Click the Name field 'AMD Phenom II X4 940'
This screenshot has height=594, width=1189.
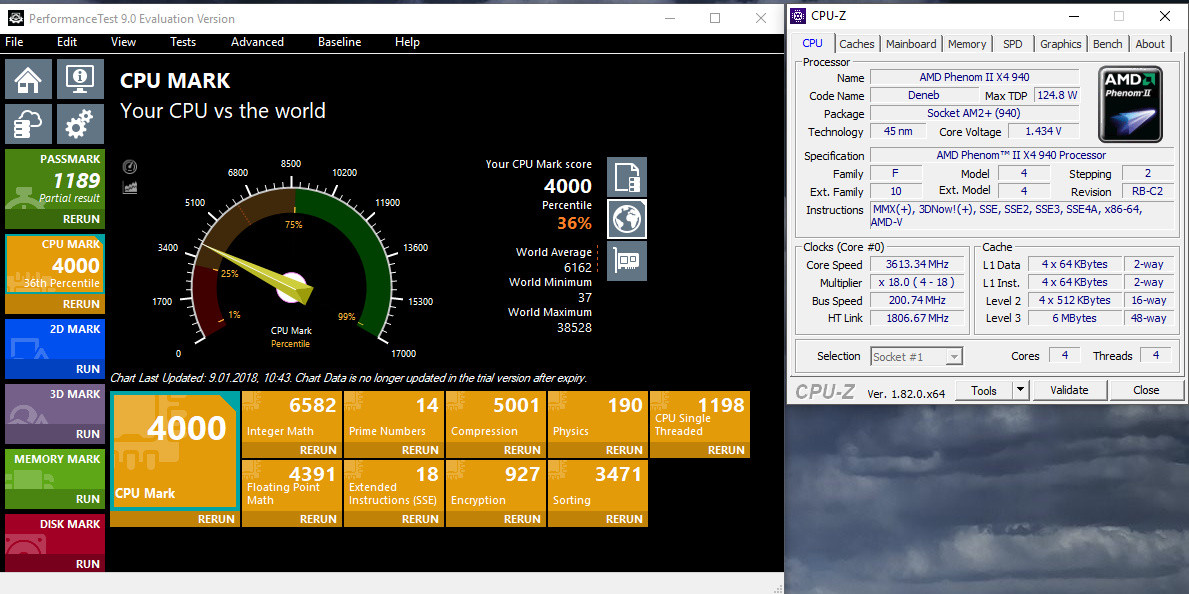pos(974,77)
